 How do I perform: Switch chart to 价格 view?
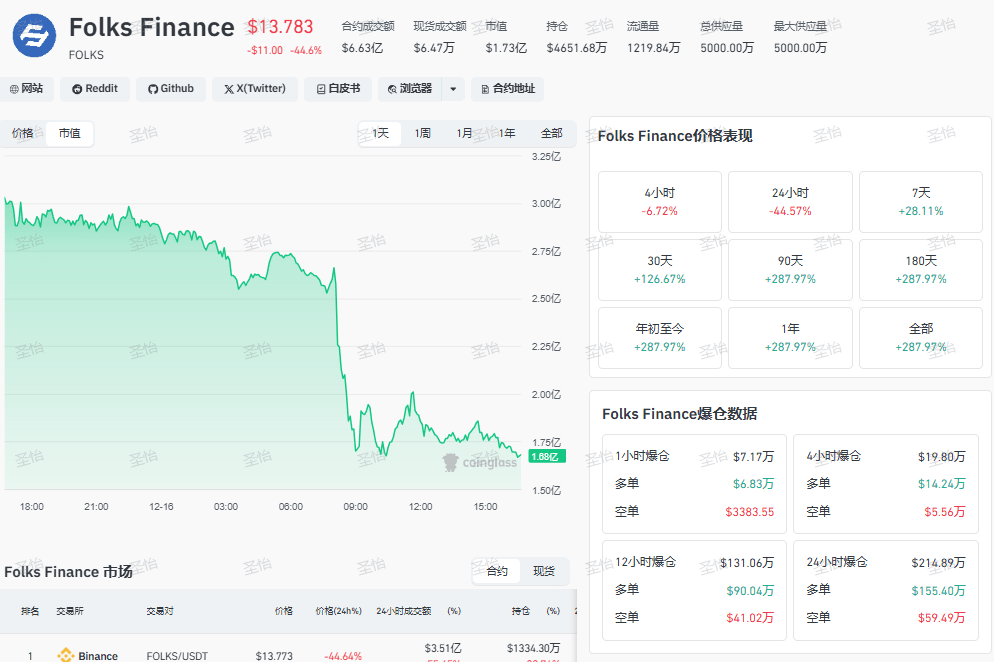(x=23, y=133)
